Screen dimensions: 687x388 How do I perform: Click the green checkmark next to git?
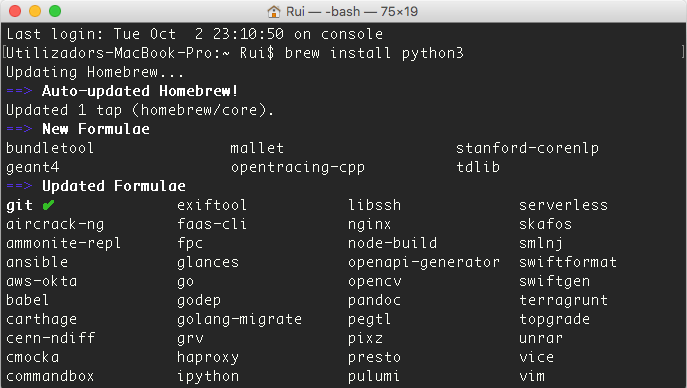[x=48, y=205]
